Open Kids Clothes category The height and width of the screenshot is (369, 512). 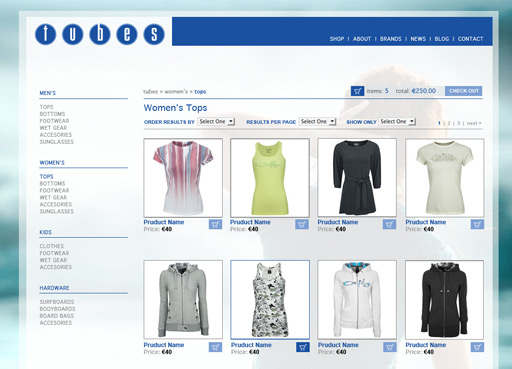pyautogui.click(x=52, y=246)
